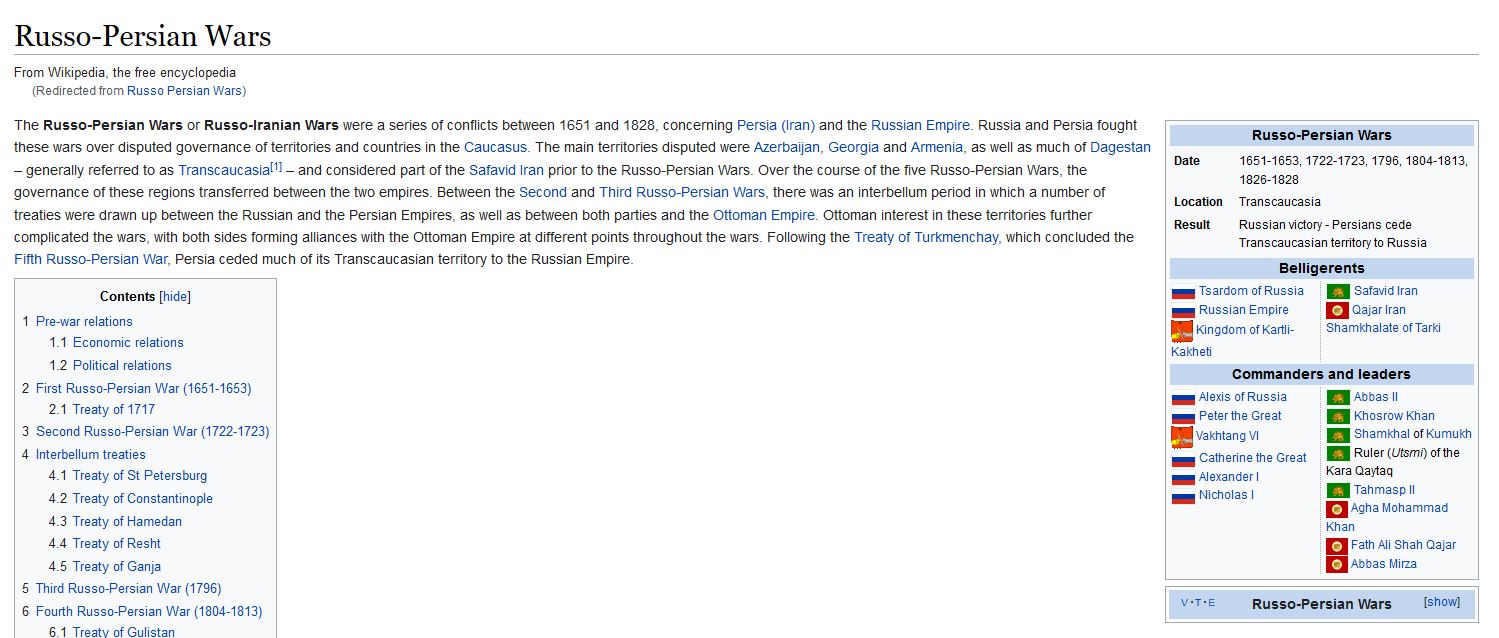Jump to section 4 Interbellum treaties
This screenshot has height=638, width=1499.
tap(91, 455)
